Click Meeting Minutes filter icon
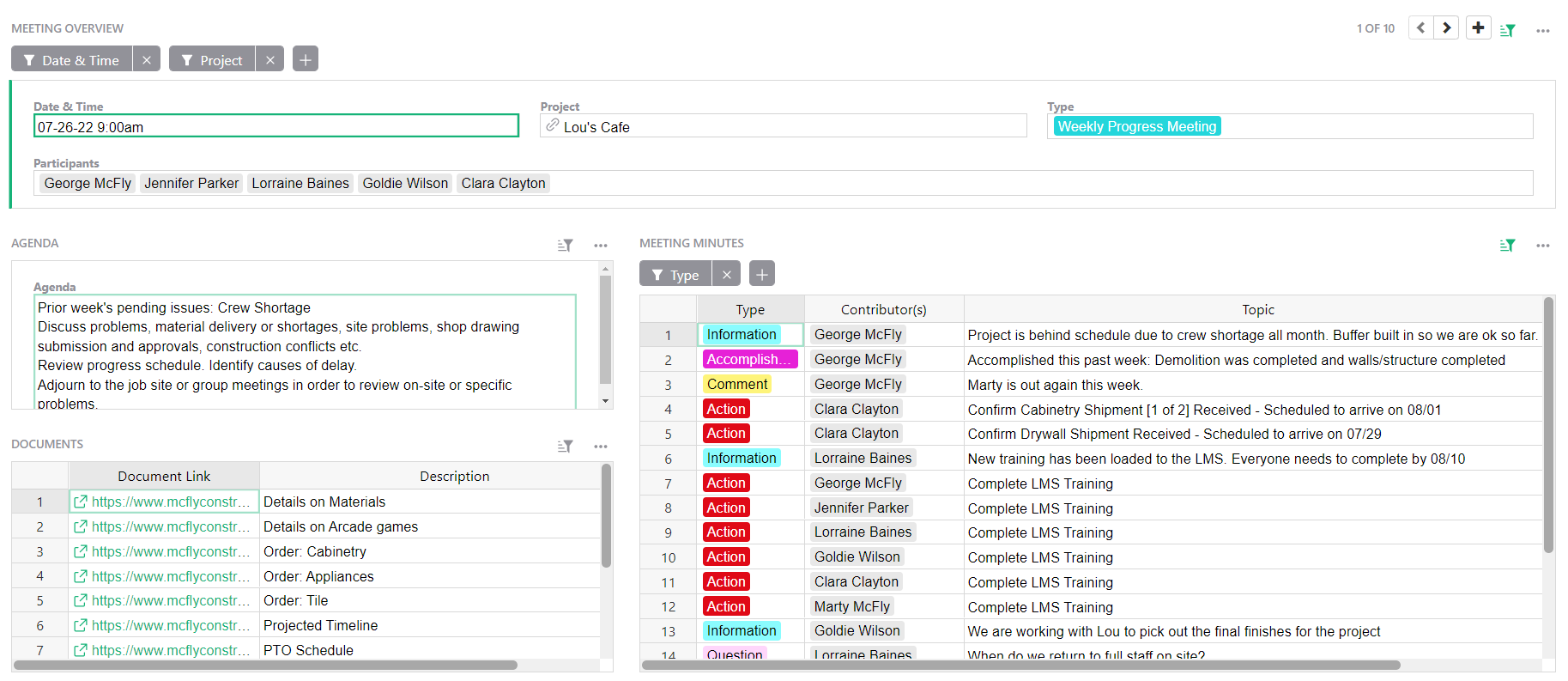Viewport: 1568px width, 681px height. [x=1507, y=246]
